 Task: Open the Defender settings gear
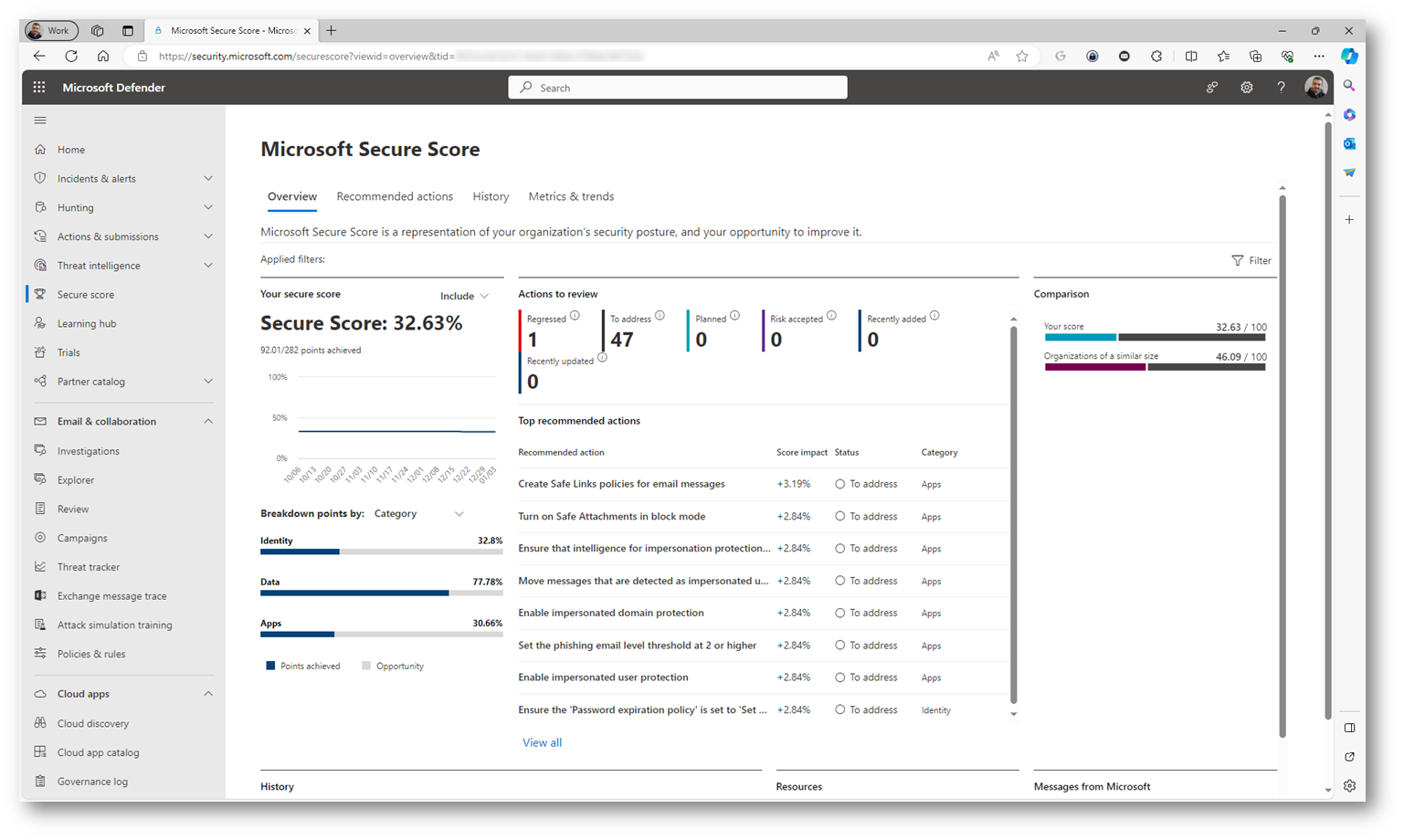(1246, 88)
